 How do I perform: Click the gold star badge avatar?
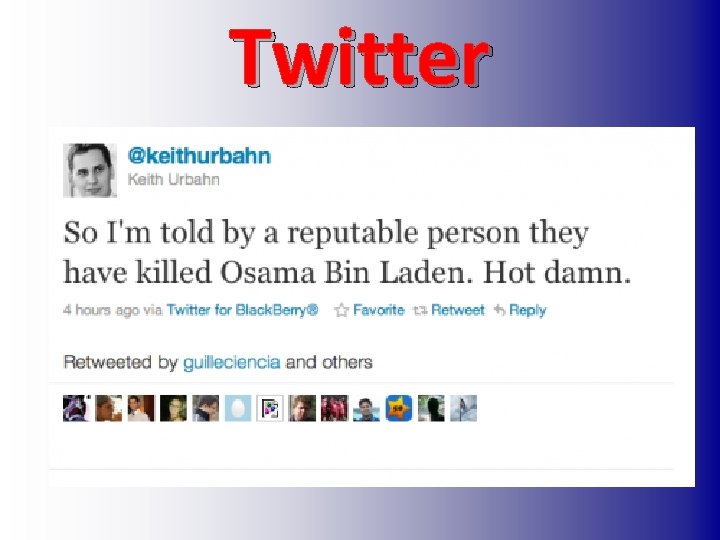399,408
